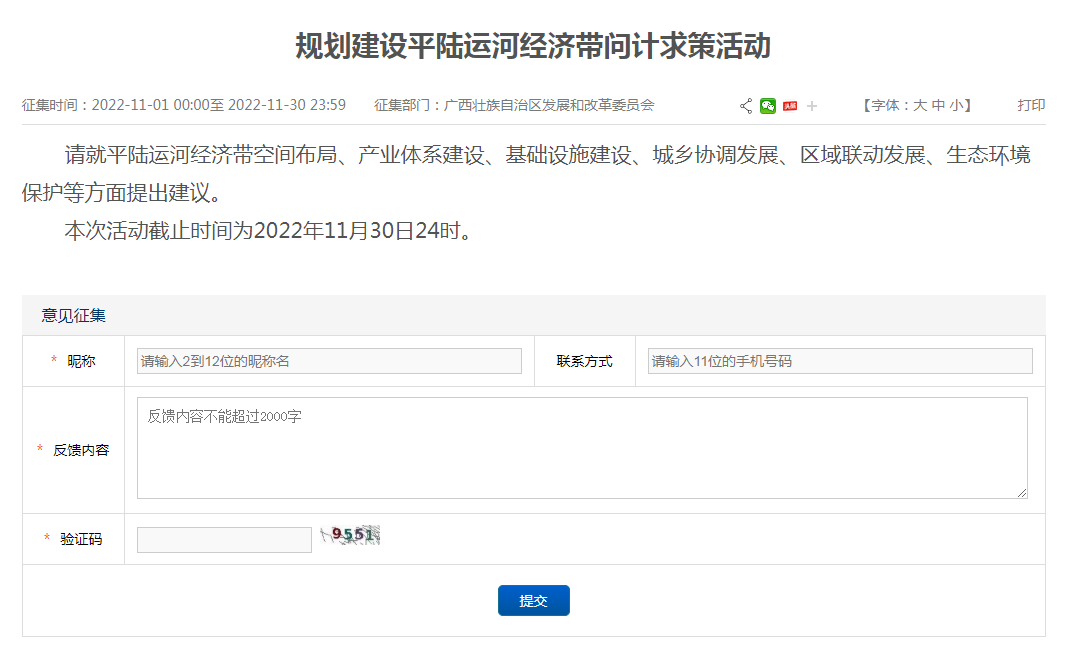This screenshot has height=659, width=1067.
Task: Set font size to medium (中)
Action: tap(938, 105)
